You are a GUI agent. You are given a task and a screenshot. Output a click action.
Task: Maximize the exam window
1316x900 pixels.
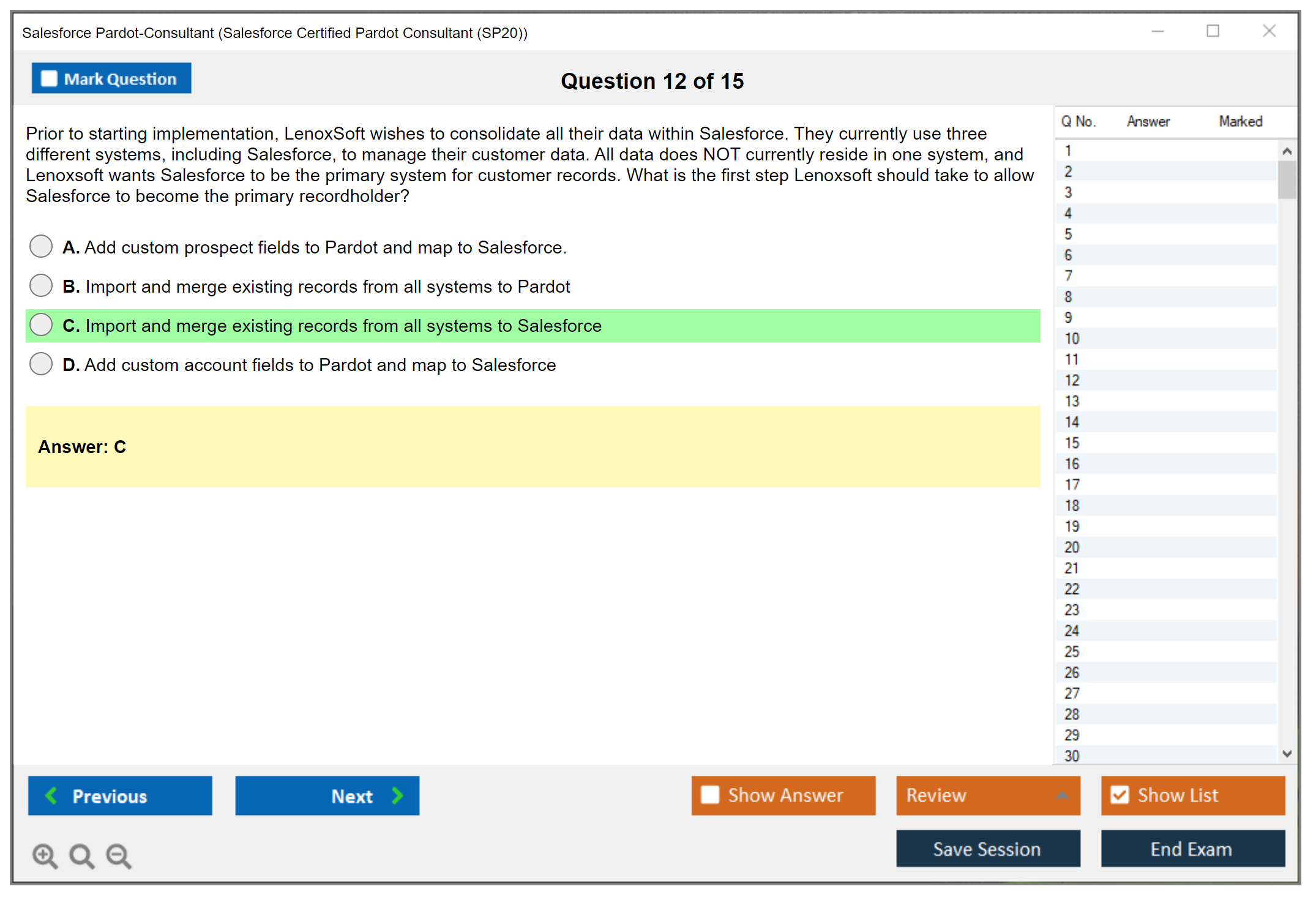(1213, 31)
